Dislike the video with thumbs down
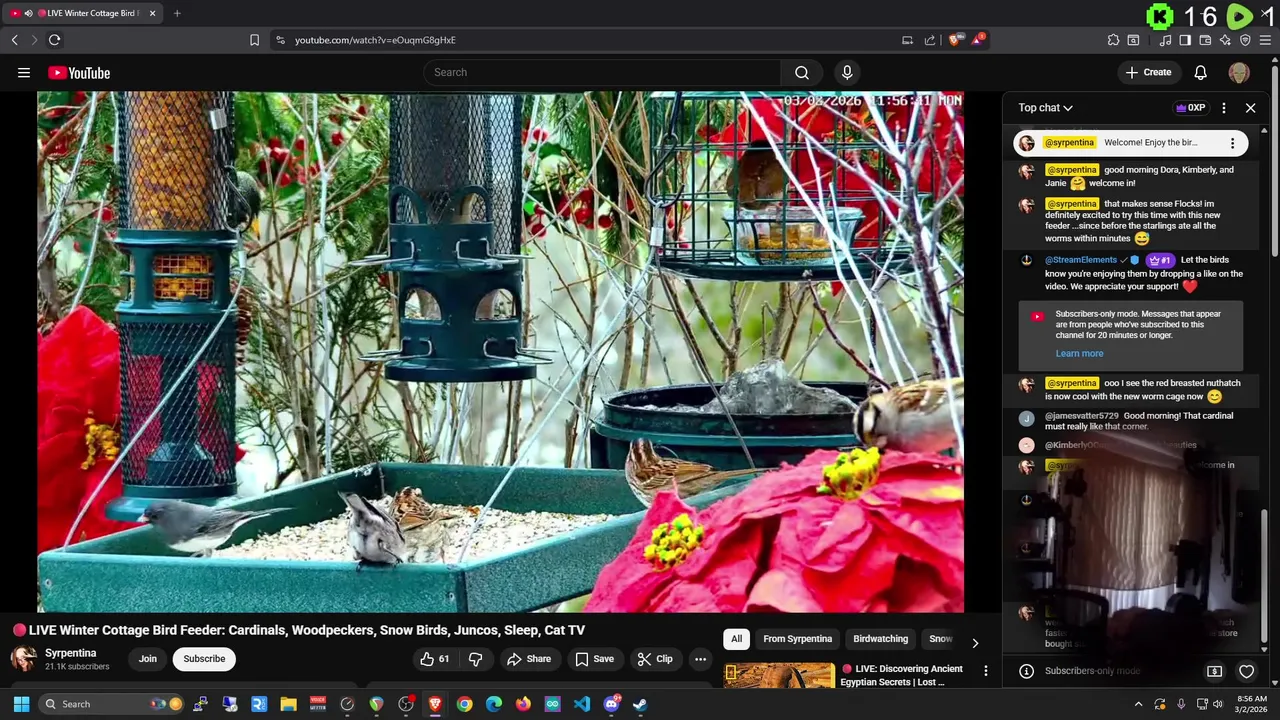The image size is (1280, 720). point(476,659)
